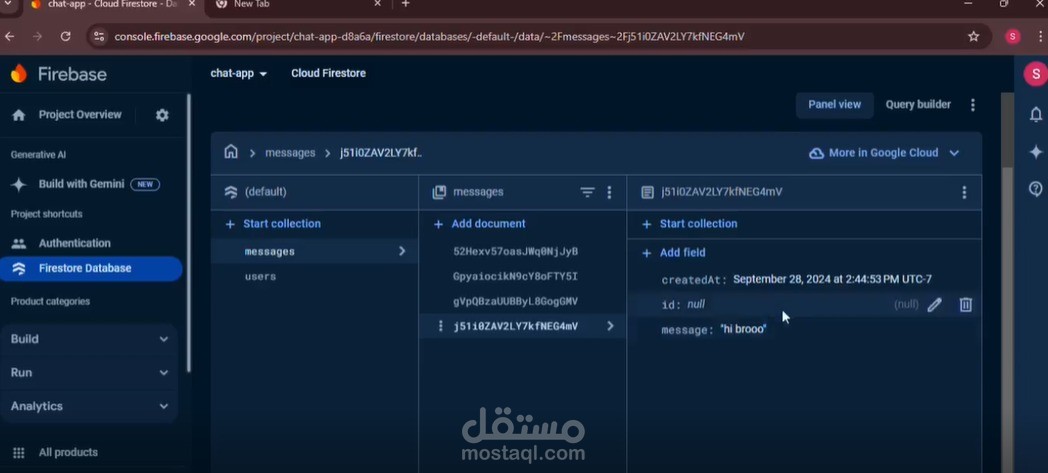Viewport: 1048px width, 473px height.
Task: Click the Project Overview home icon
Action: tap(19, 115)
